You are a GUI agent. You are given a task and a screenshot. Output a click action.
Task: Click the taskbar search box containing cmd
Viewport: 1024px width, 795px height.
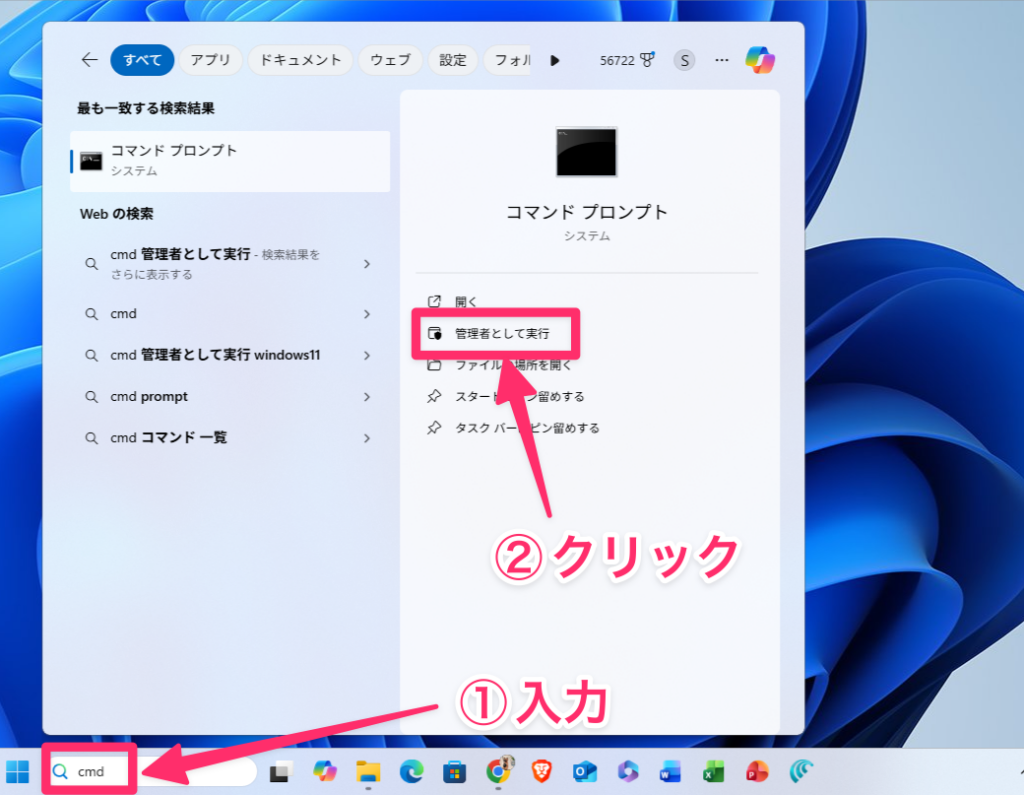click(150, 771)
